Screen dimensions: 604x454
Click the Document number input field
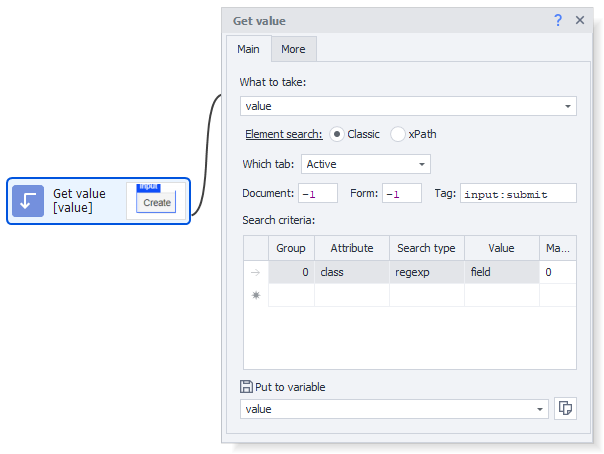[318, 194]
